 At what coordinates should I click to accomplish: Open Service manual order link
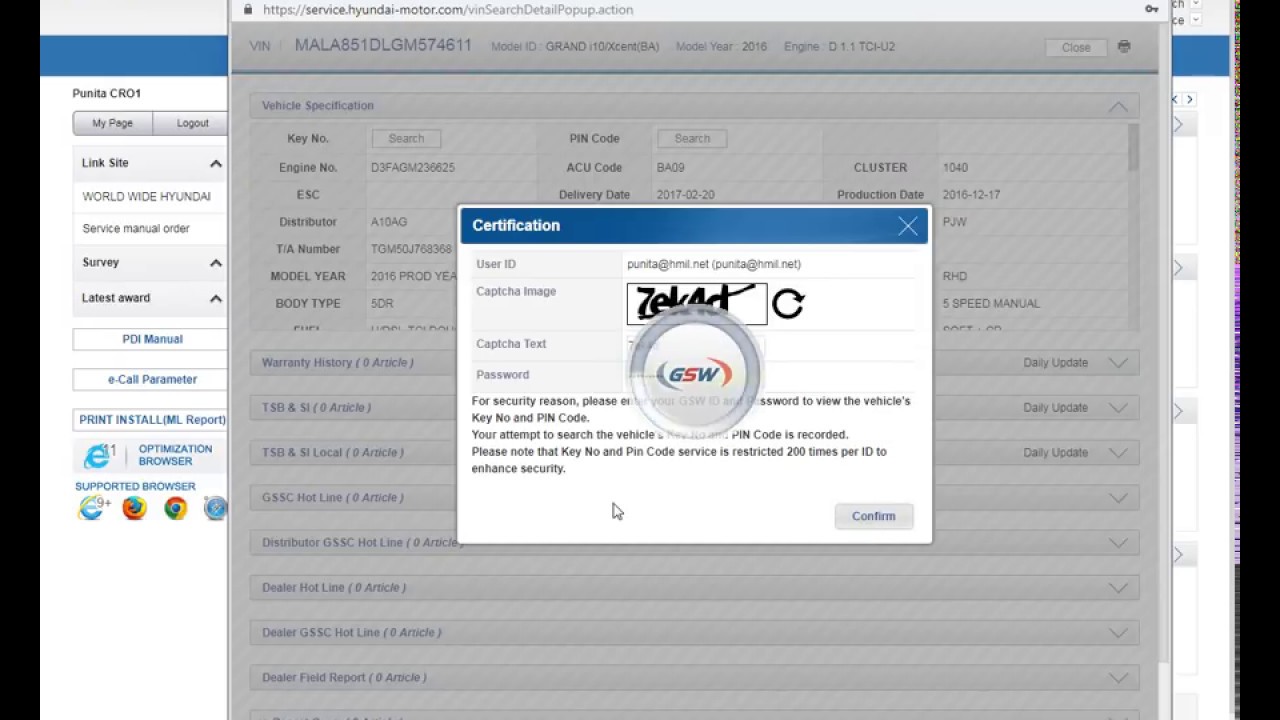(136, 229)
